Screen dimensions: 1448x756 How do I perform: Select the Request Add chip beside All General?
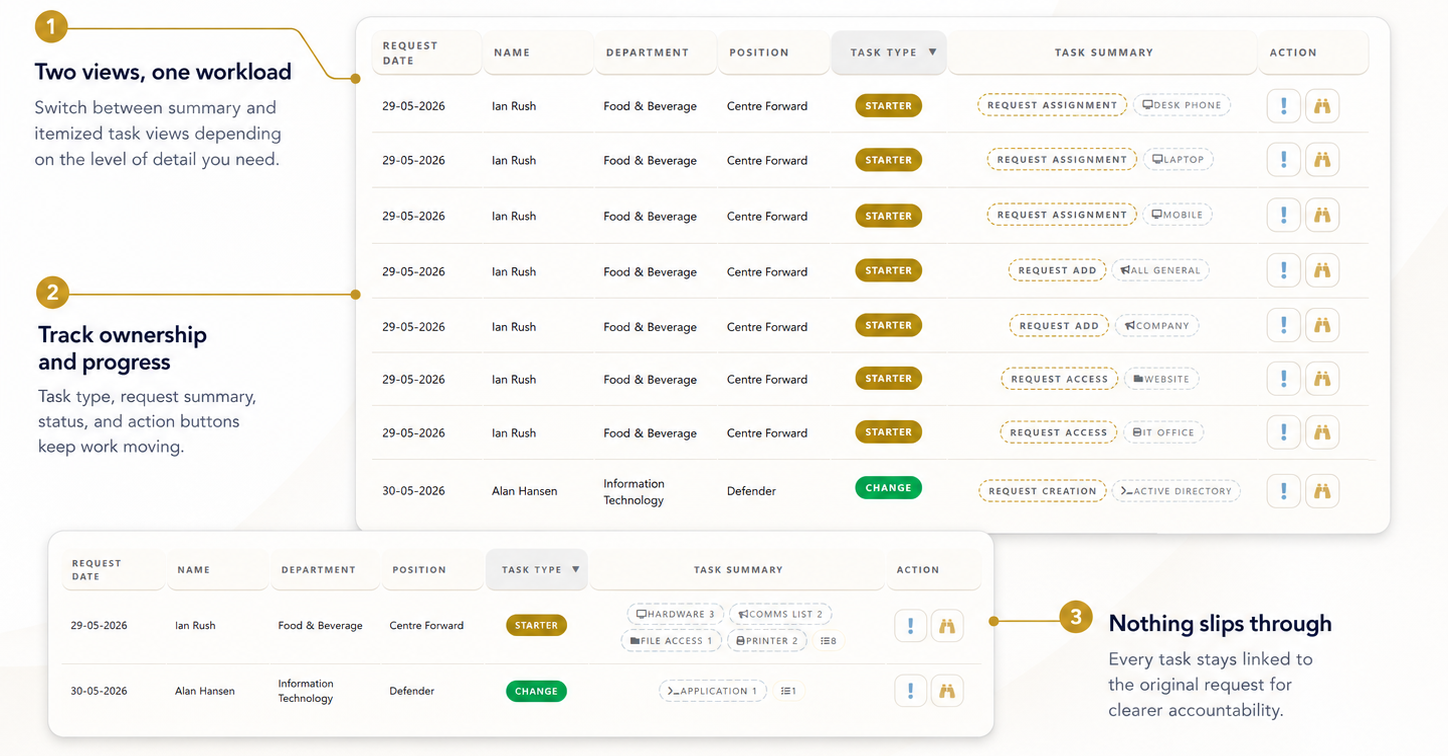point(1058,270)
